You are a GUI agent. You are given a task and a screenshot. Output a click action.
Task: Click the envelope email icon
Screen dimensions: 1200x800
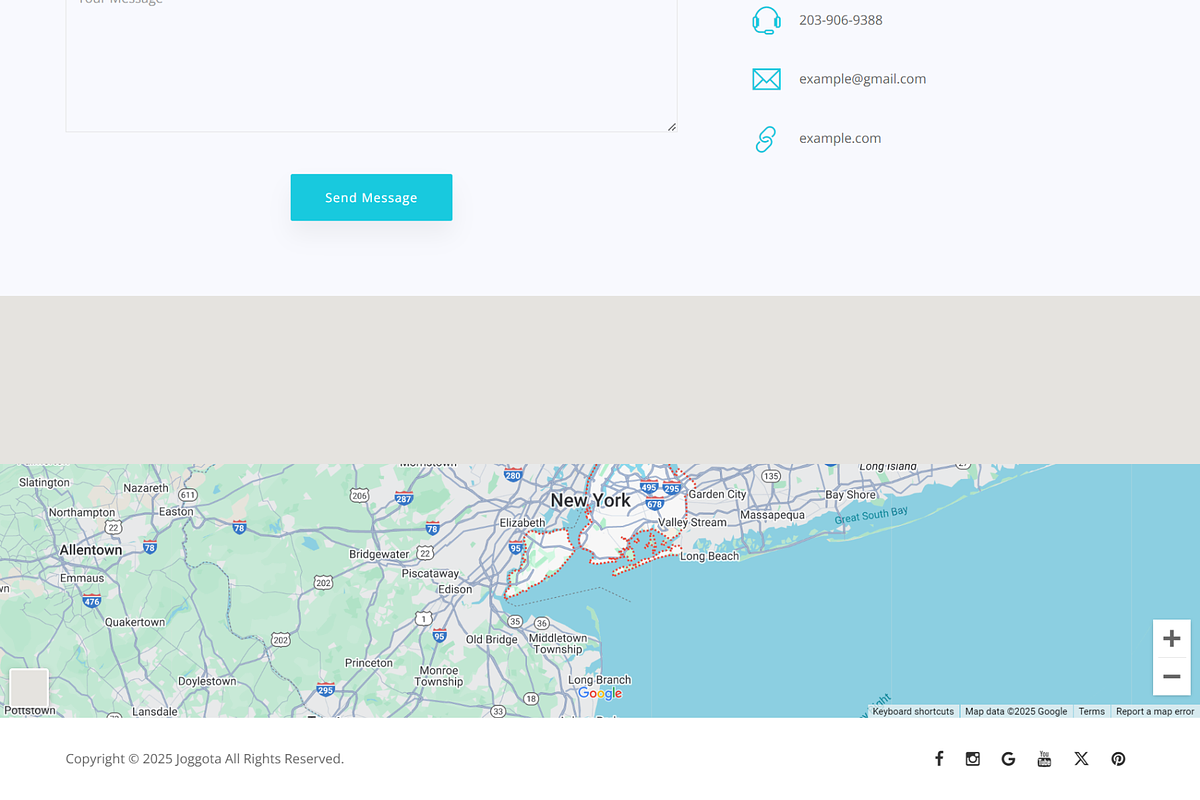point(766,79)
